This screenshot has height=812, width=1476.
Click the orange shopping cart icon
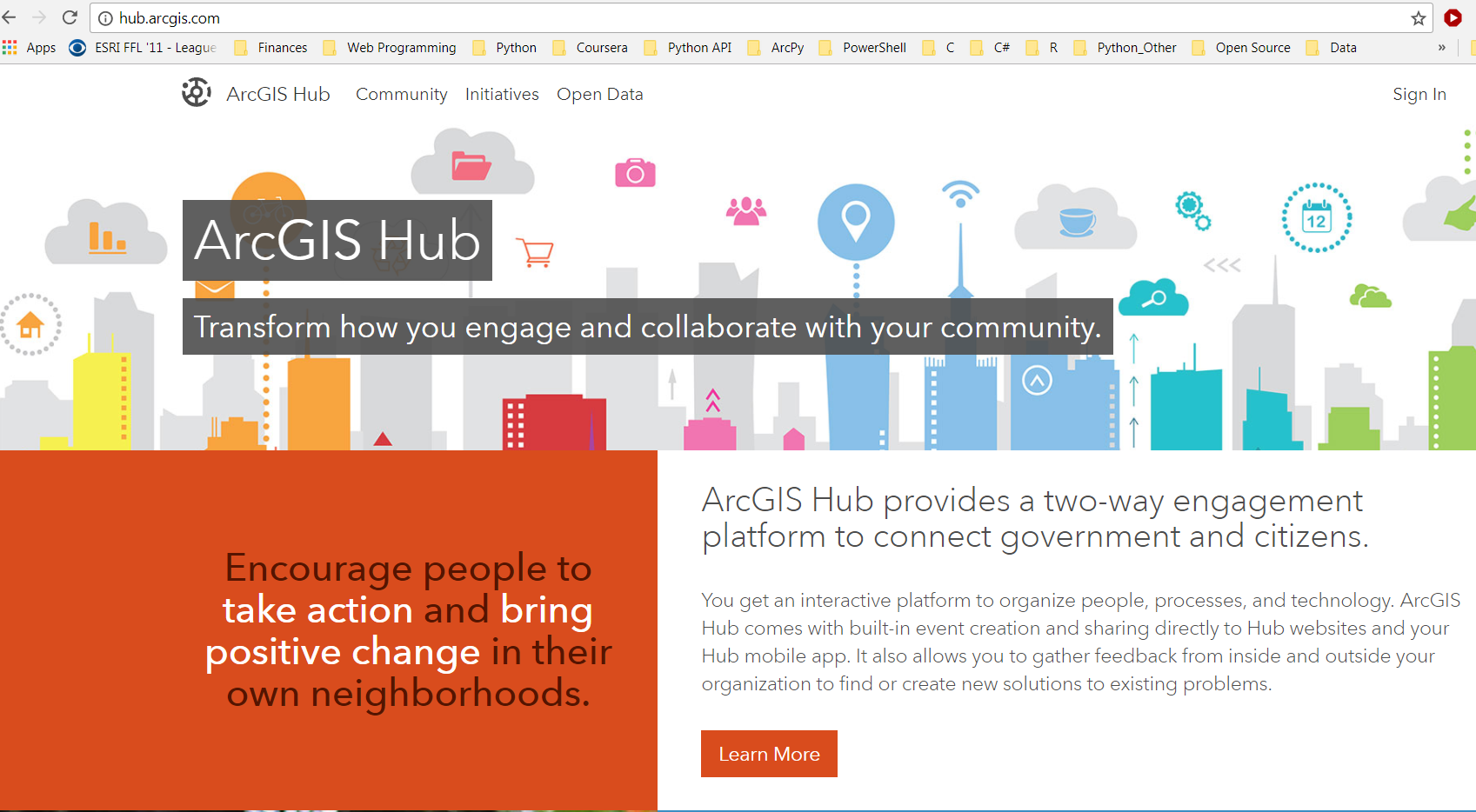click(x=535, y=252)
